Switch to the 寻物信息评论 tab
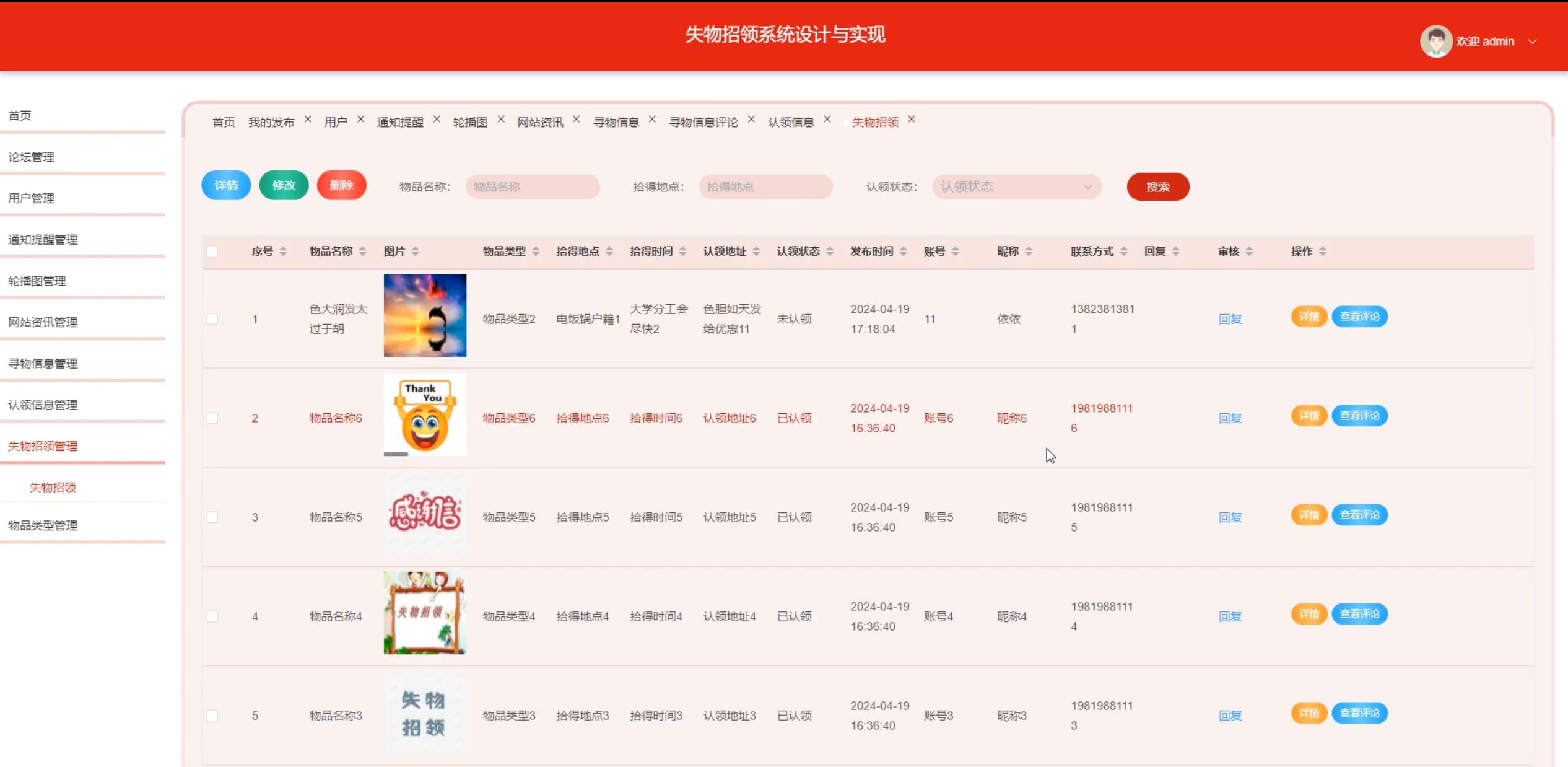This screenshot has height=767, width=1568. [703, 122]
